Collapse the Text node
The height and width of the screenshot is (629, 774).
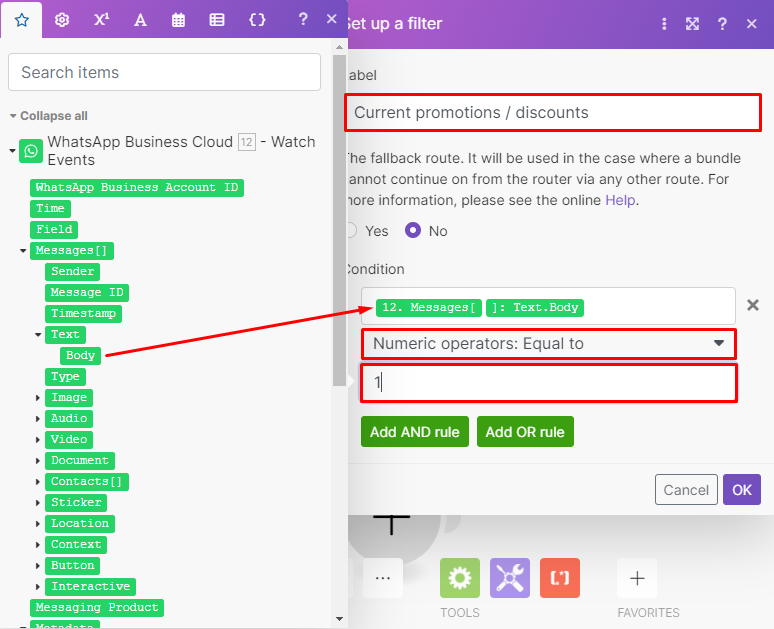(x=38, y=335)
